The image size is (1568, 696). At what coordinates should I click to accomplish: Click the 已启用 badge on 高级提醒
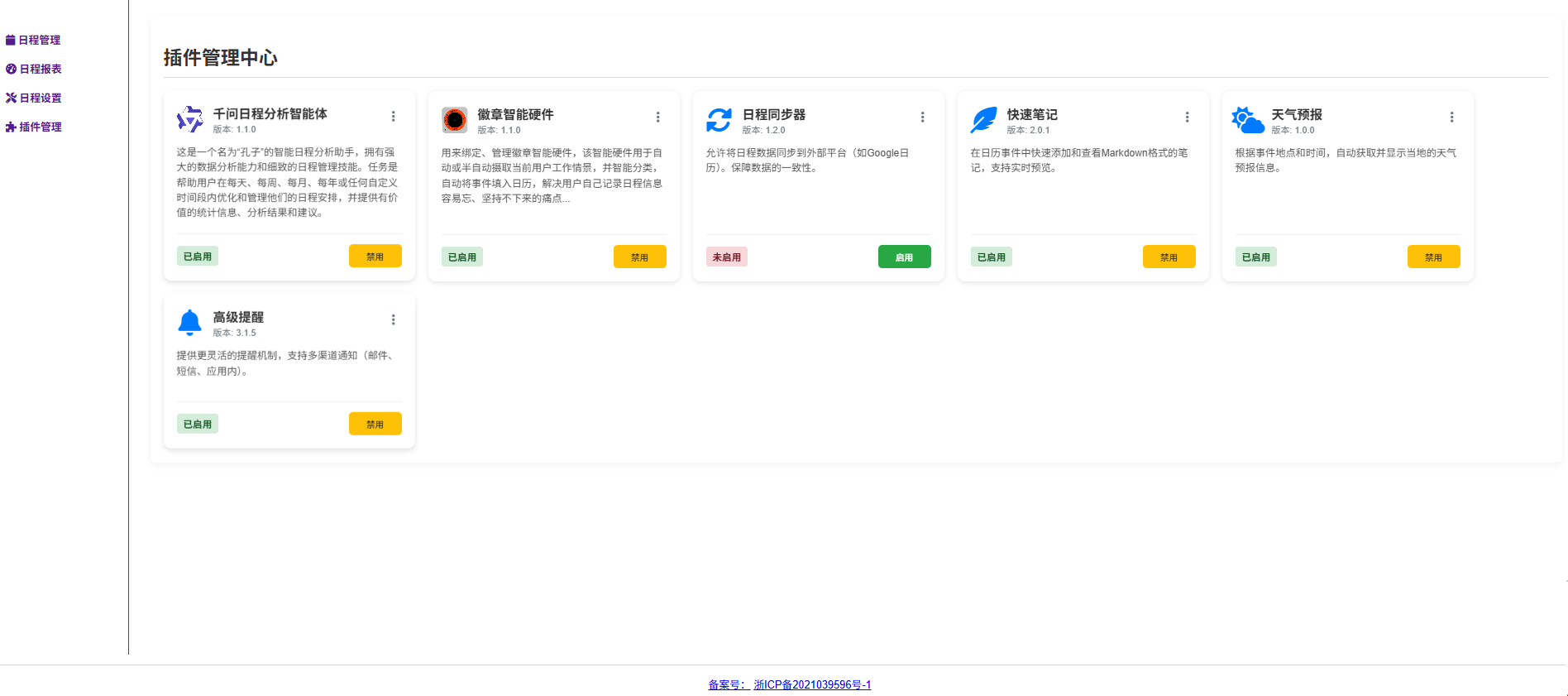(x=198, y=424)
